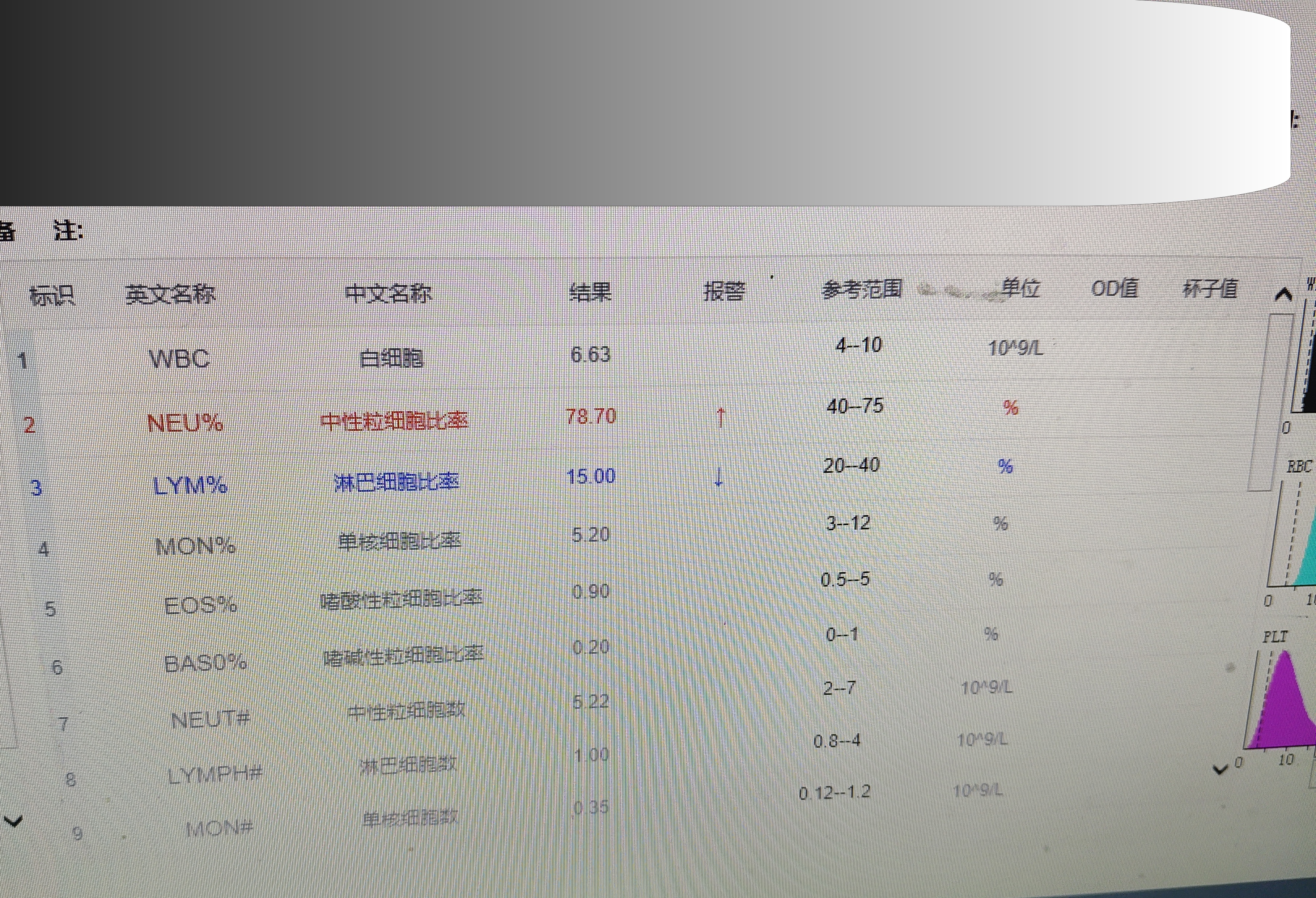
Task: Click the reference range 4--10
Action: point(858,345)
